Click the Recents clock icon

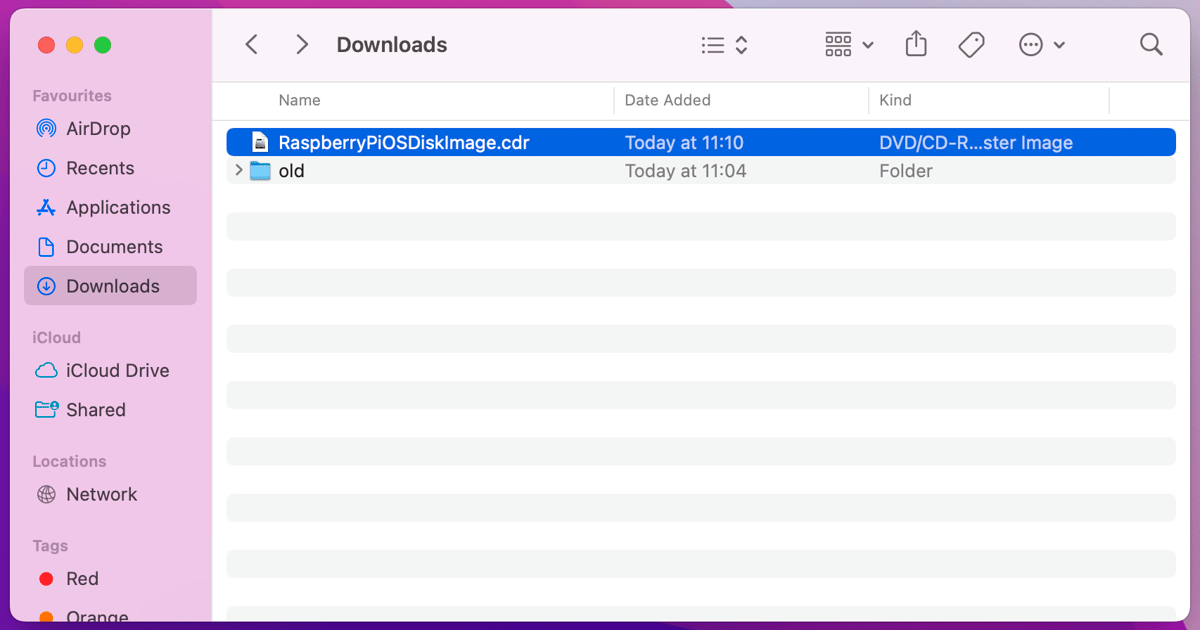click(46, 168)
